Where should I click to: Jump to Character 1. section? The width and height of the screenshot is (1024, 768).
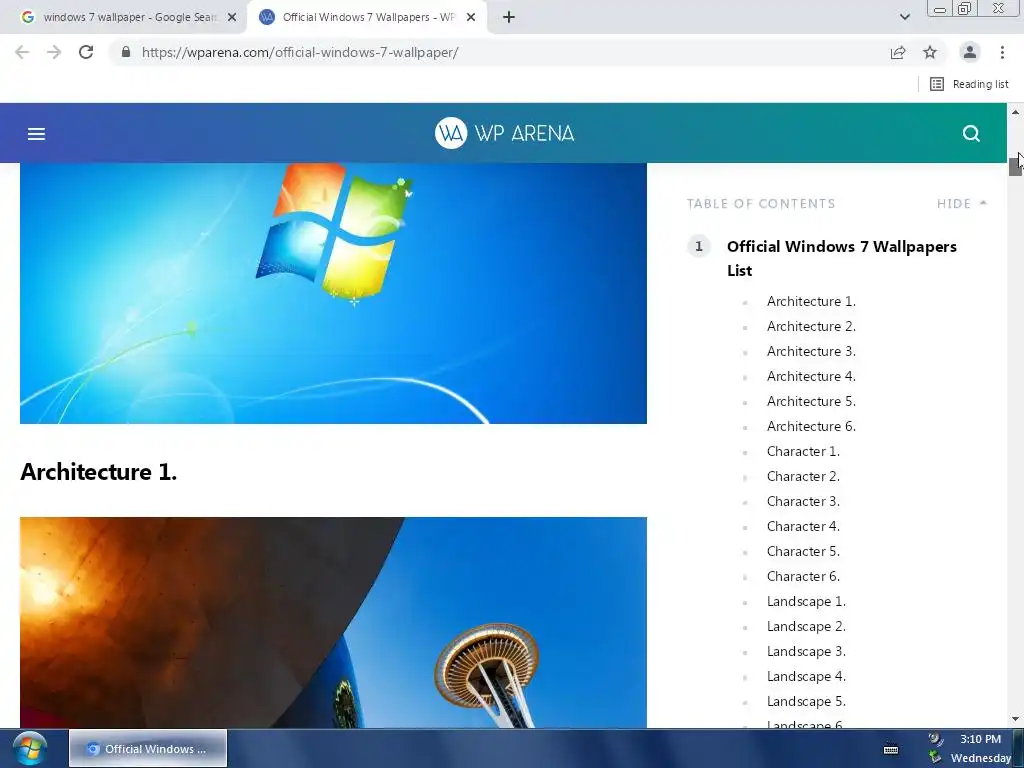click(803, 451)
